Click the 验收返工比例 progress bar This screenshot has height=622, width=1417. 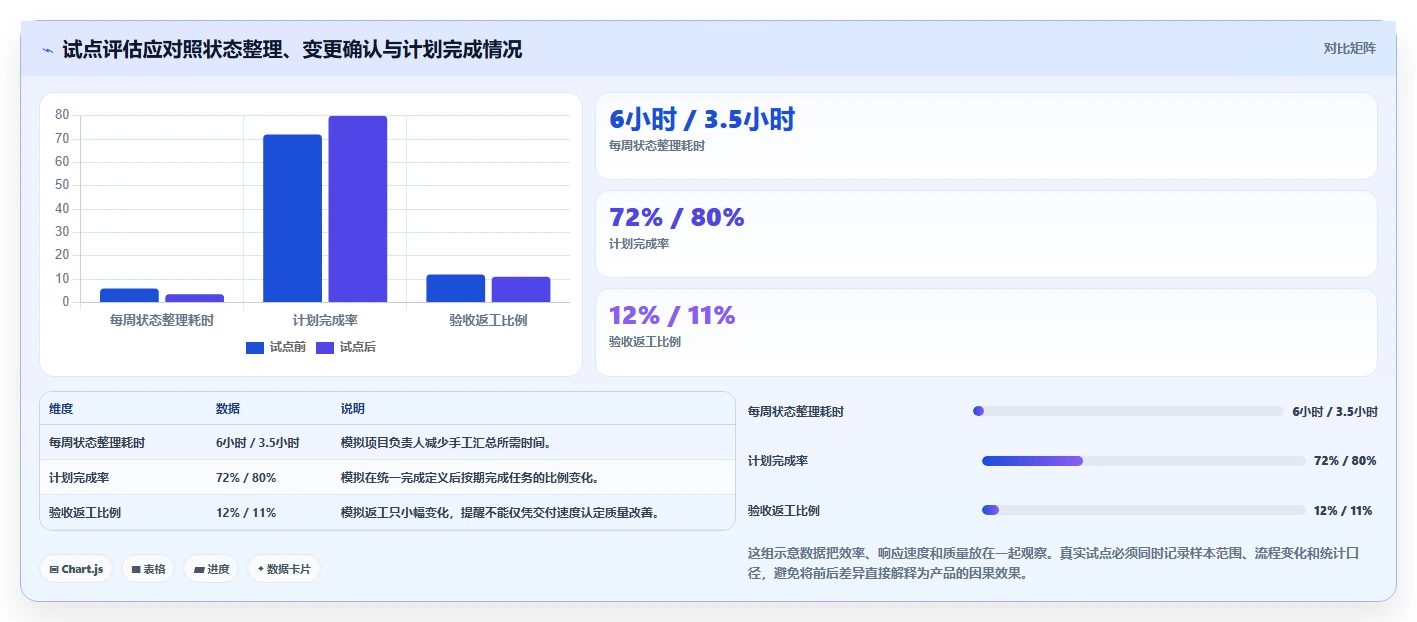(x=1144, y=510)
